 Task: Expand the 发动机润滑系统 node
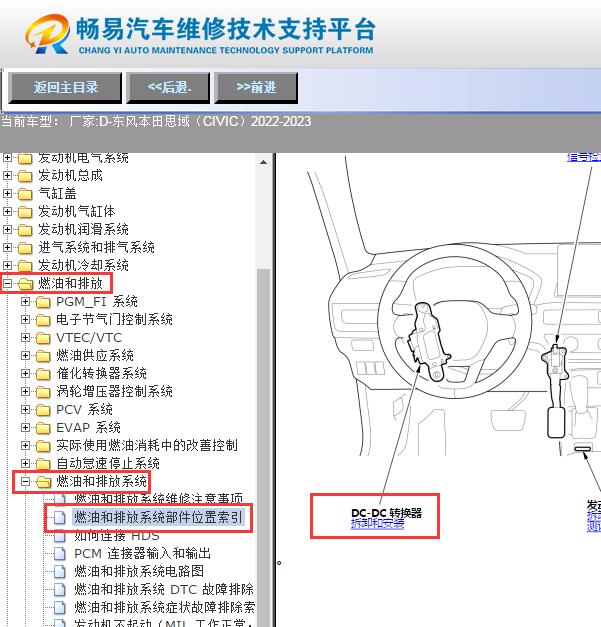[7, 230]
